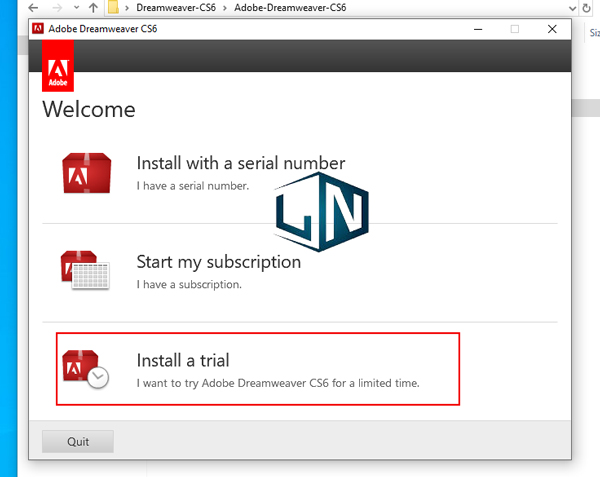600x477 pixels.
Task: Click the Adobe logo in the header
Action: 58,66
